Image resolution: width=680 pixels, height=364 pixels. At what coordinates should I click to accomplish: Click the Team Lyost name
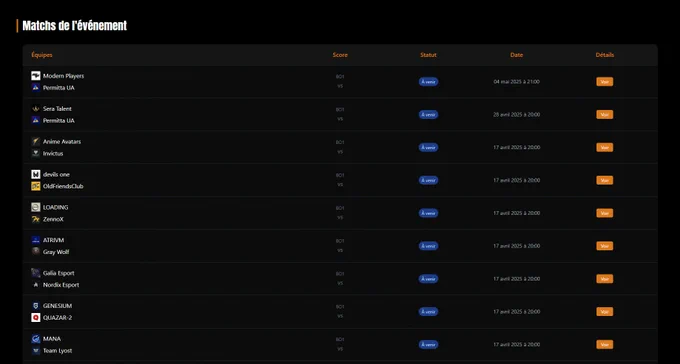(x=57, y=351)
